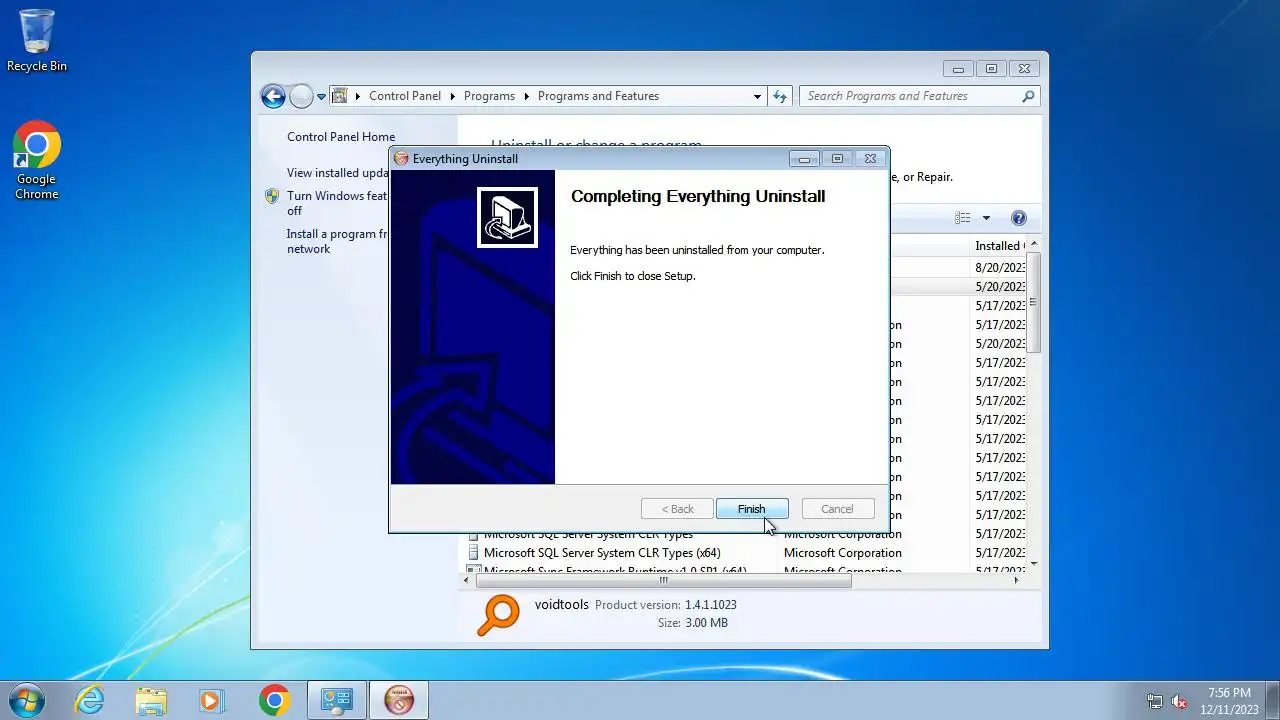Select Everything Uninstall taskbar button
The width and height of the screenshot is (1280, 720).
(x=399, y=700)
